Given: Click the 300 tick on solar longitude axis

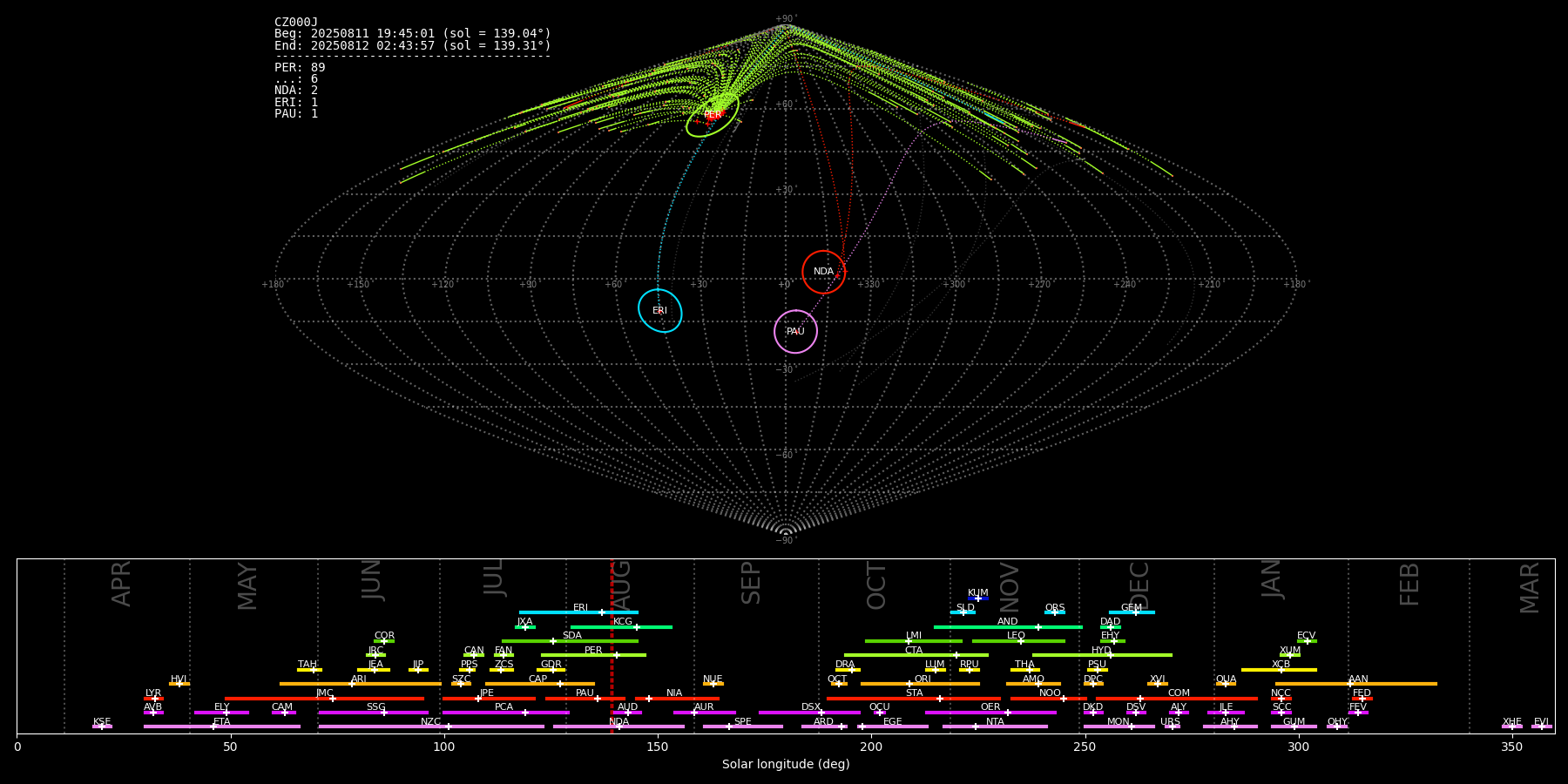Looking at the screenshot, I should pyautogui.click(x=1298, y=747).
